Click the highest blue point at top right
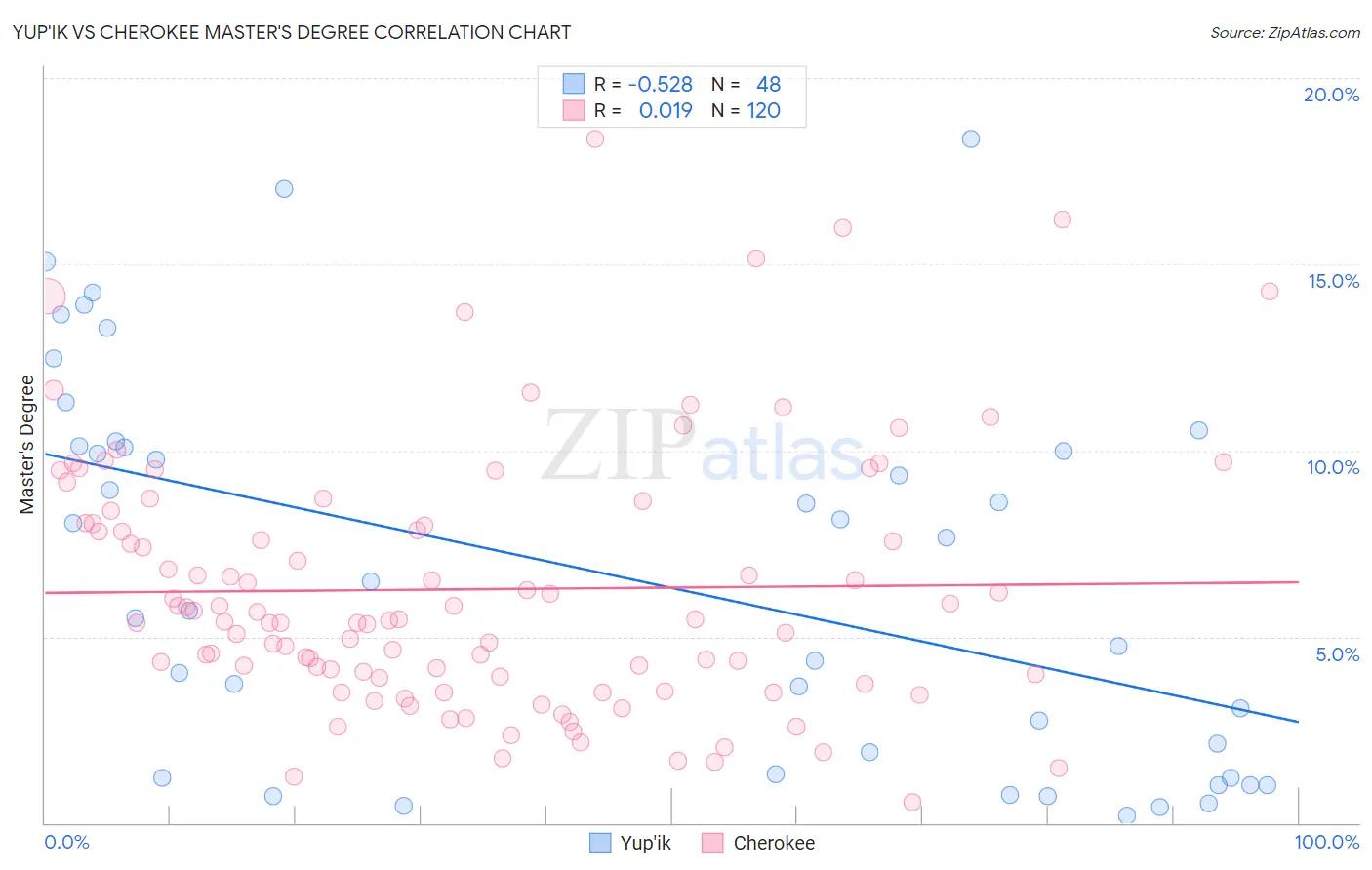 point(971,138)
